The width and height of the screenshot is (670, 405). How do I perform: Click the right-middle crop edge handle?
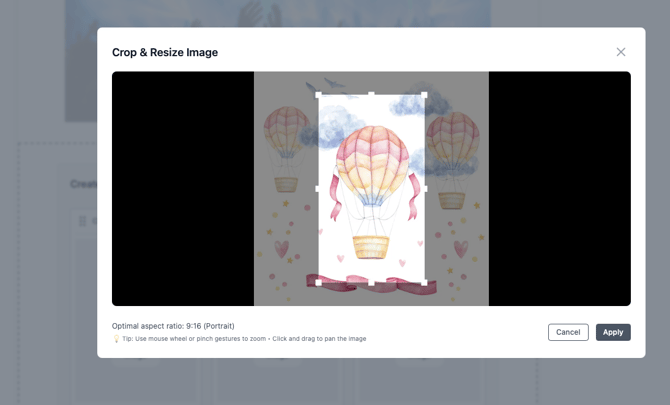coord(425,189)
